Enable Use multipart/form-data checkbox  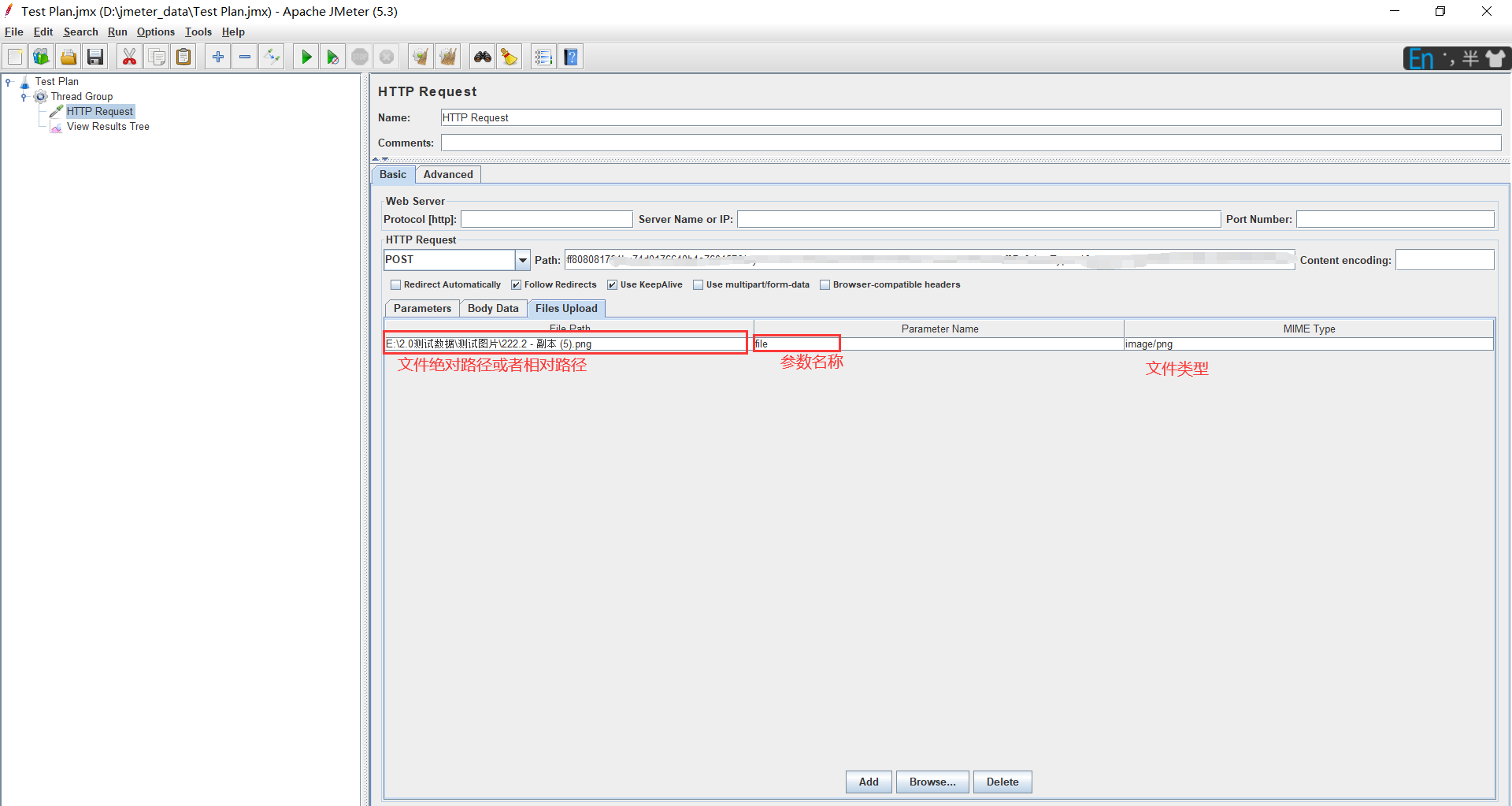698,285
